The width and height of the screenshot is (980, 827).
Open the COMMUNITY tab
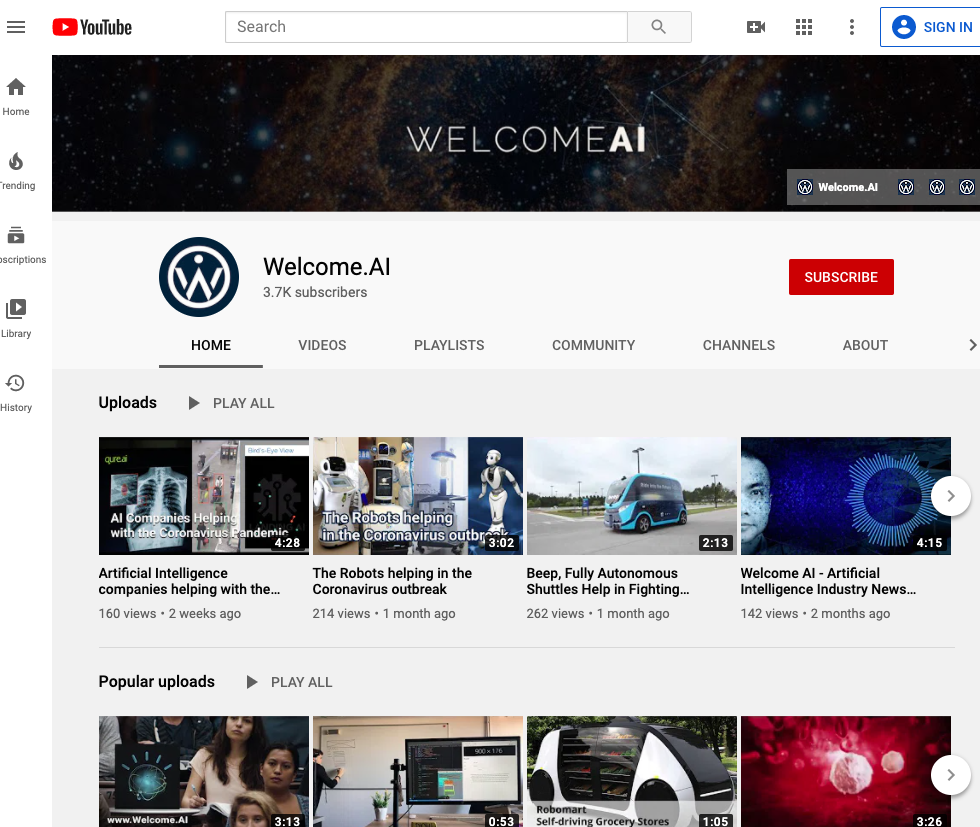coord(593,345)
